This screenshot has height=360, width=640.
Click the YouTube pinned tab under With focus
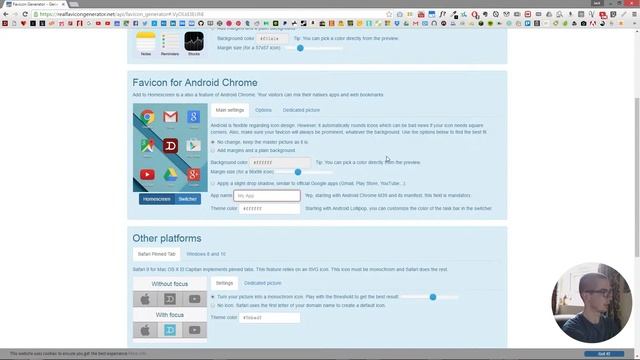point(195,330)
